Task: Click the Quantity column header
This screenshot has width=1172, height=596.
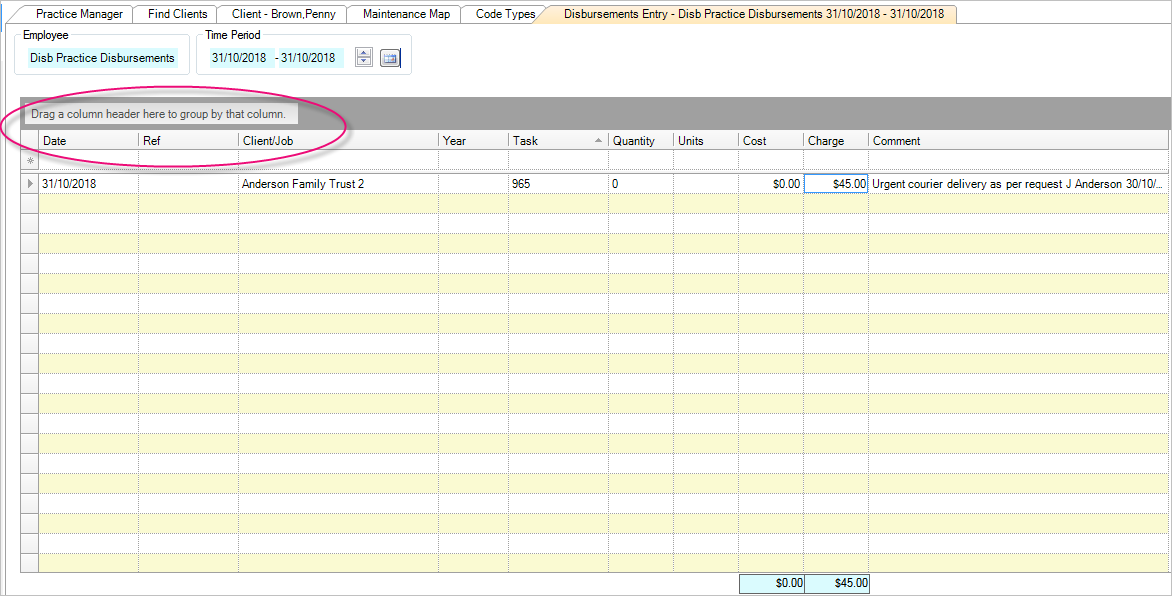Action: click(x=640, y=141)
